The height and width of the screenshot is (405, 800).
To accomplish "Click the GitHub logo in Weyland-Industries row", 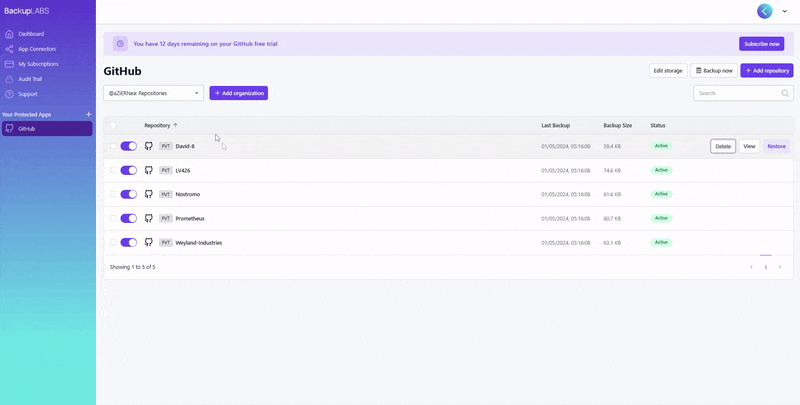I will [148, 242].
